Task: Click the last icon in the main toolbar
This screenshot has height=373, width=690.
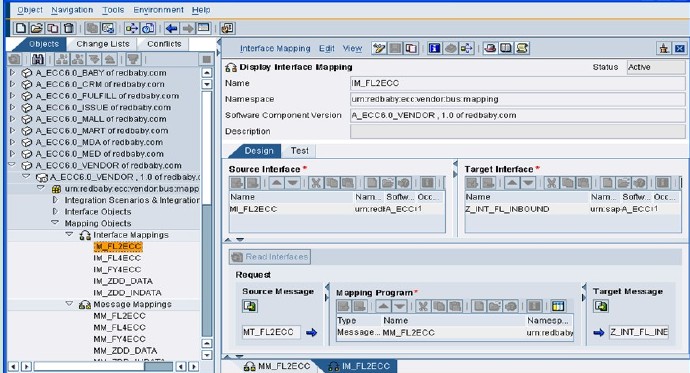Action: pyautogui.click(x=227, y=29)
